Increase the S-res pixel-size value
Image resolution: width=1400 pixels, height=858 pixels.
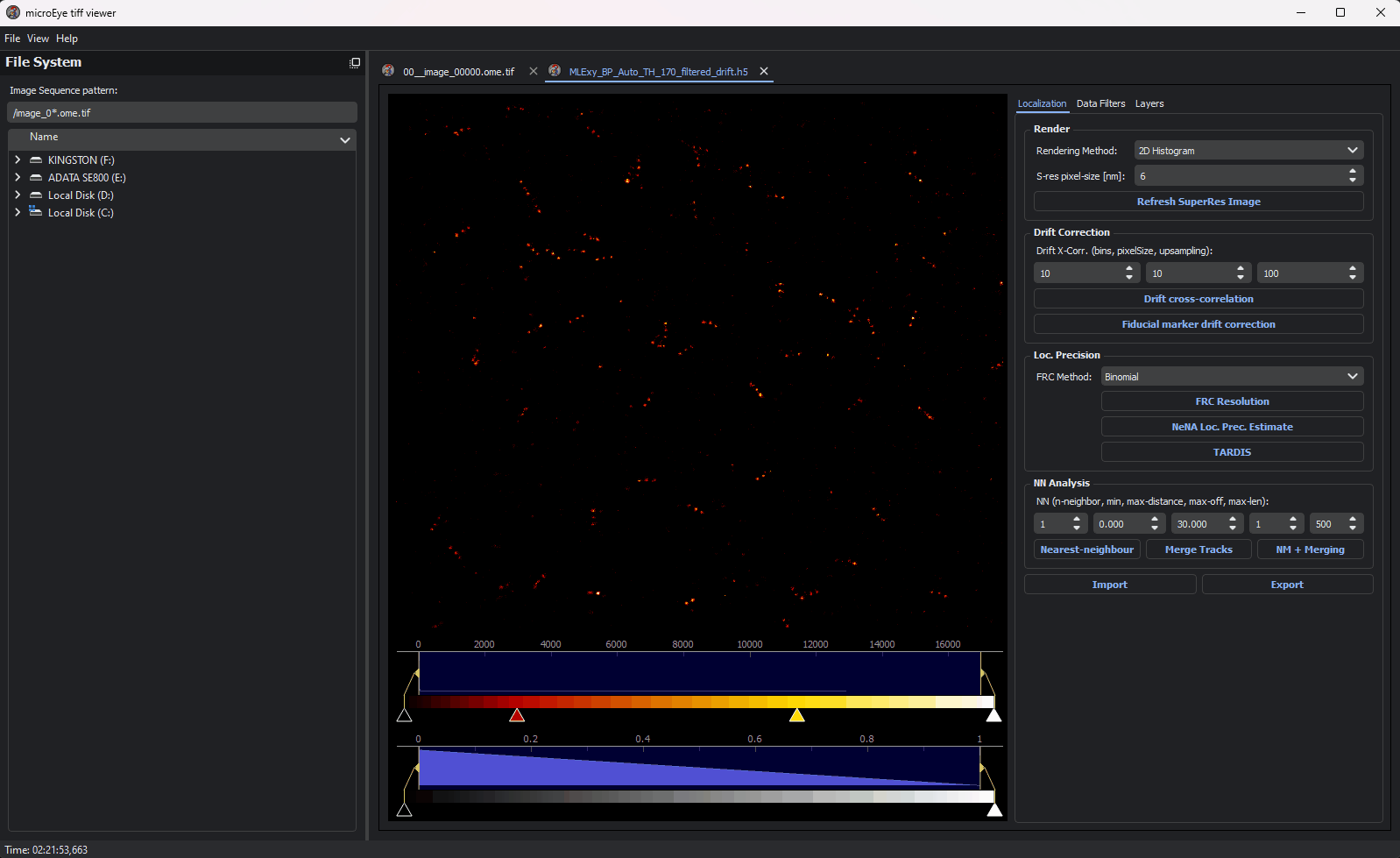[x=1353, y=172]
